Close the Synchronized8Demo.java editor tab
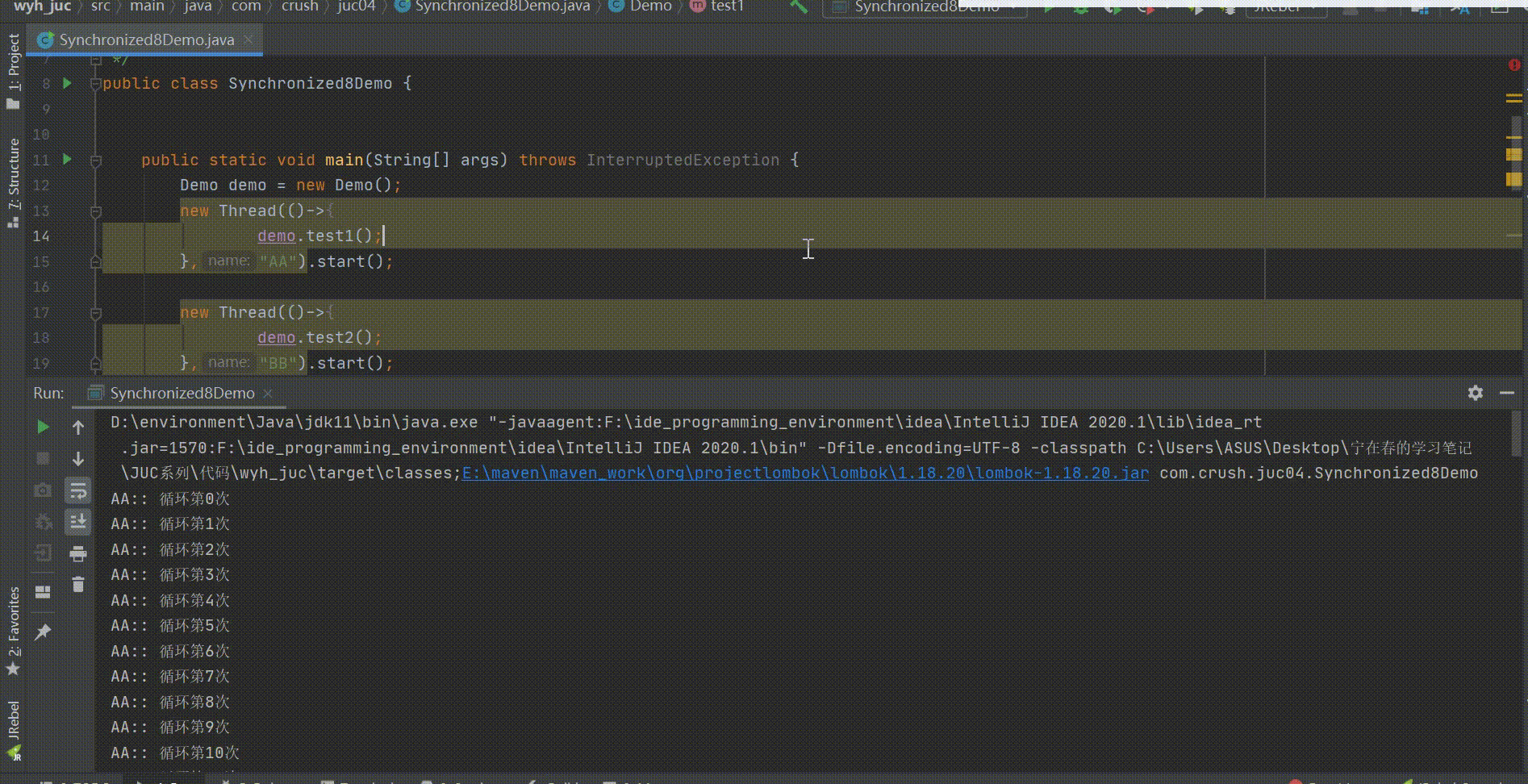 coord(248,40)
